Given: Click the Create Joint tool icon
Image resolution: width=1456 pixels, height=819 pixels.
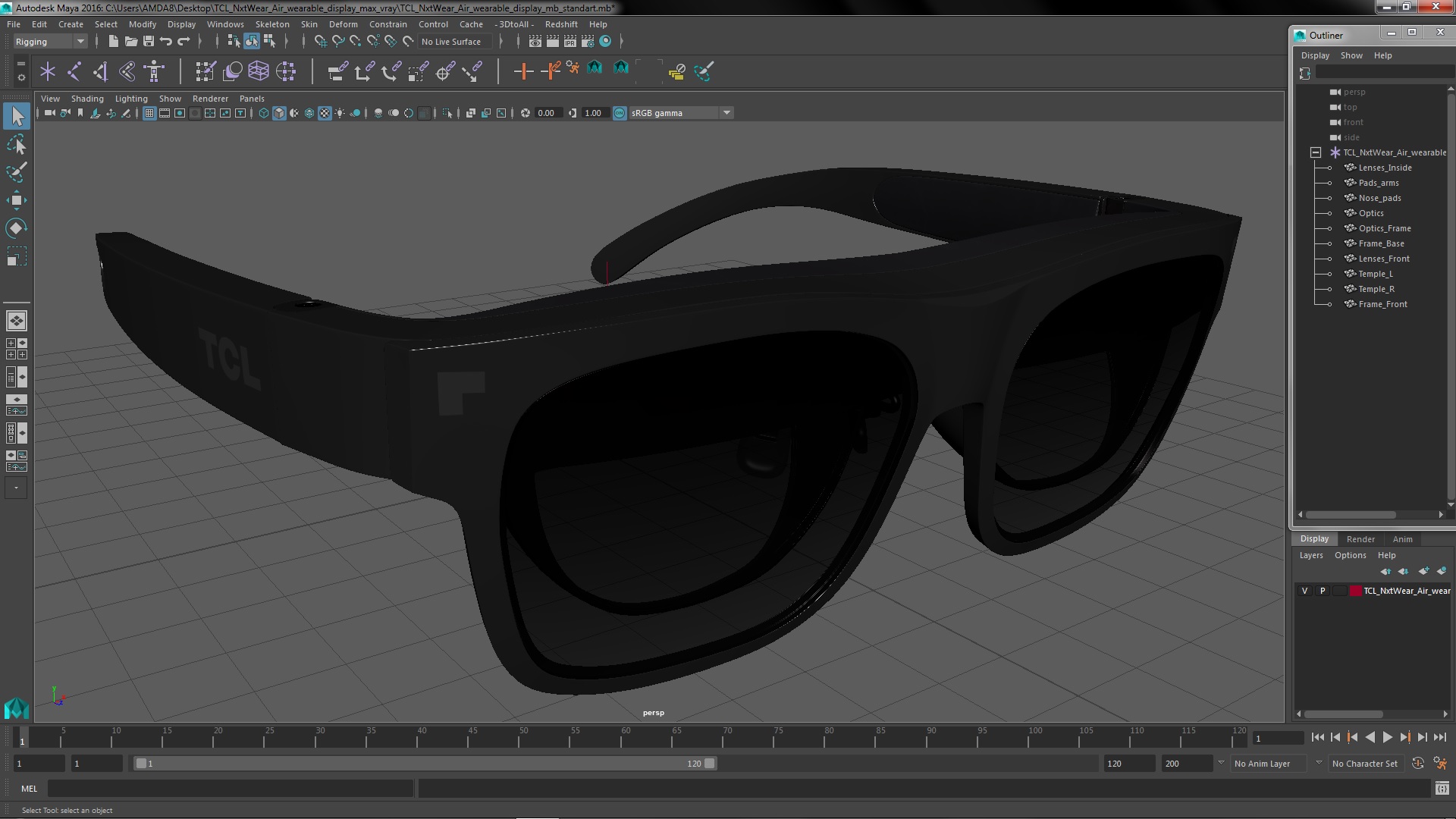Looking at the screenshot, I should point(74,71).
